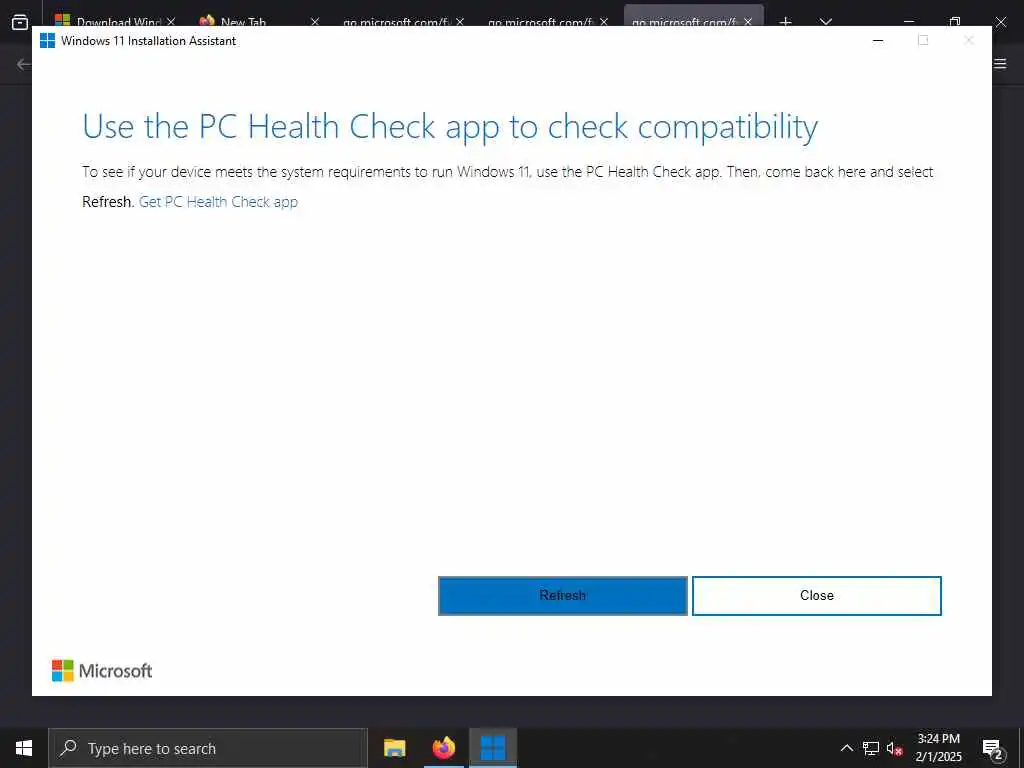Open File Explorer from the taskbar
1024x768 pixels.
click(x=394, y=748)
